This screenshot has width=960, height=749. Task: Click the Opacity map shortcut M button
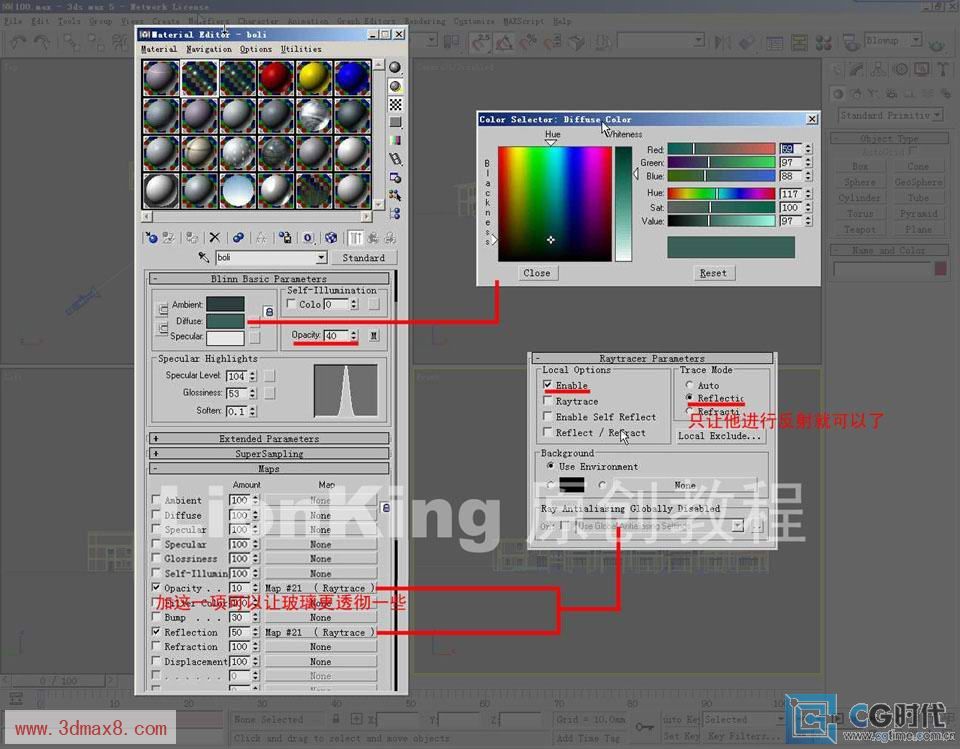click(x=373, y=336)
